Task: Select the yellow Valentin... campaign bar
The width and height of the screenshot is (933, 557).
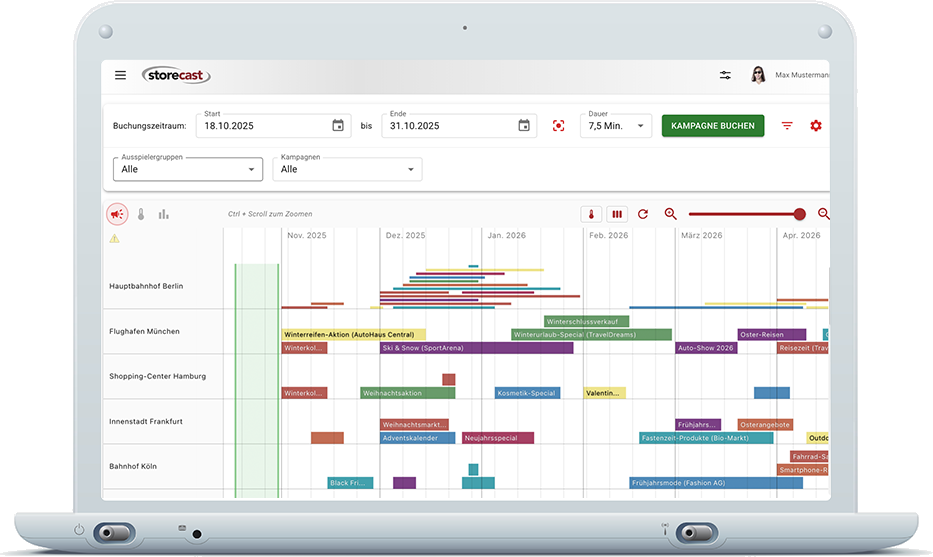Action: pos(605,393)
